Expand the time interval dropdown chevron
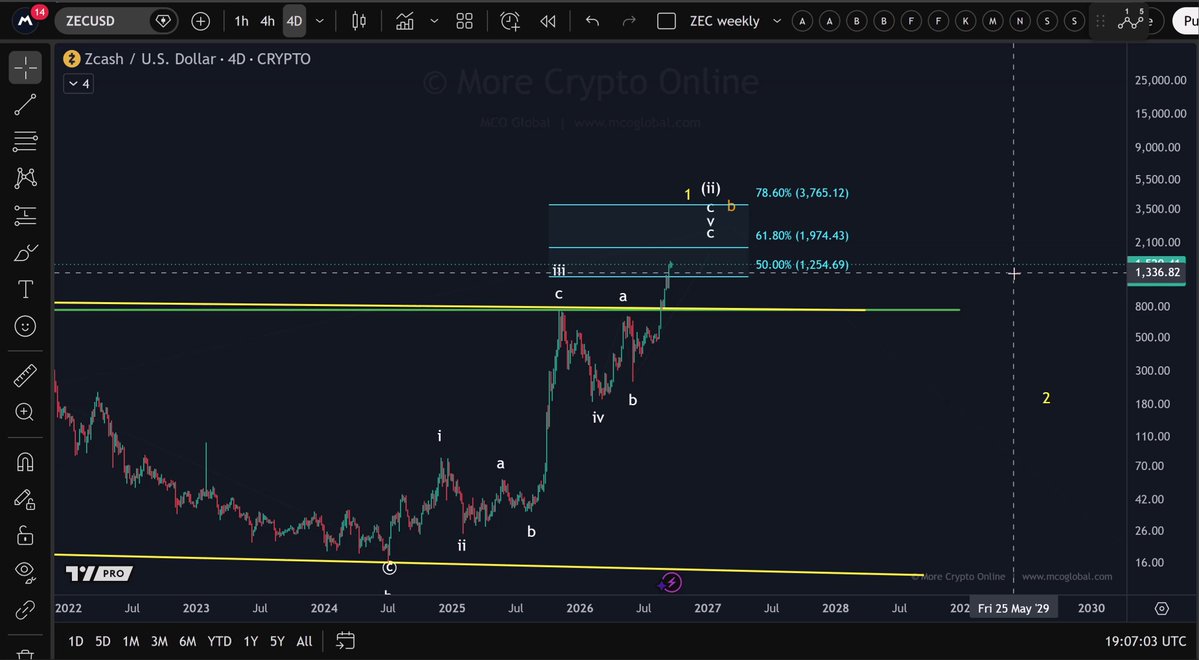 point(320,21)
